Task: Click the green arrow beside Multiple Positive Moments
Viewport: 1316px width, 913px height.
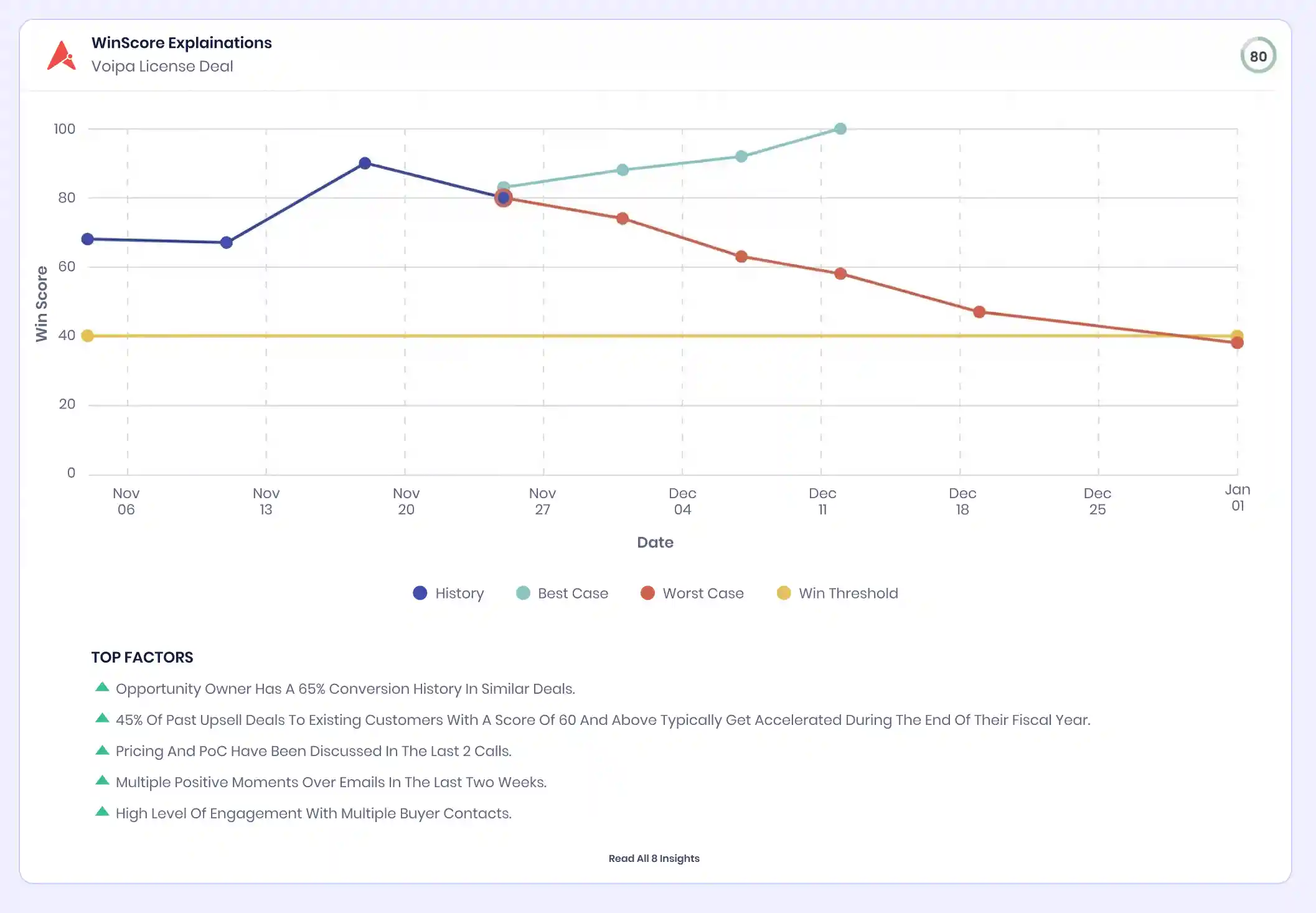Action: click(102, 781)
